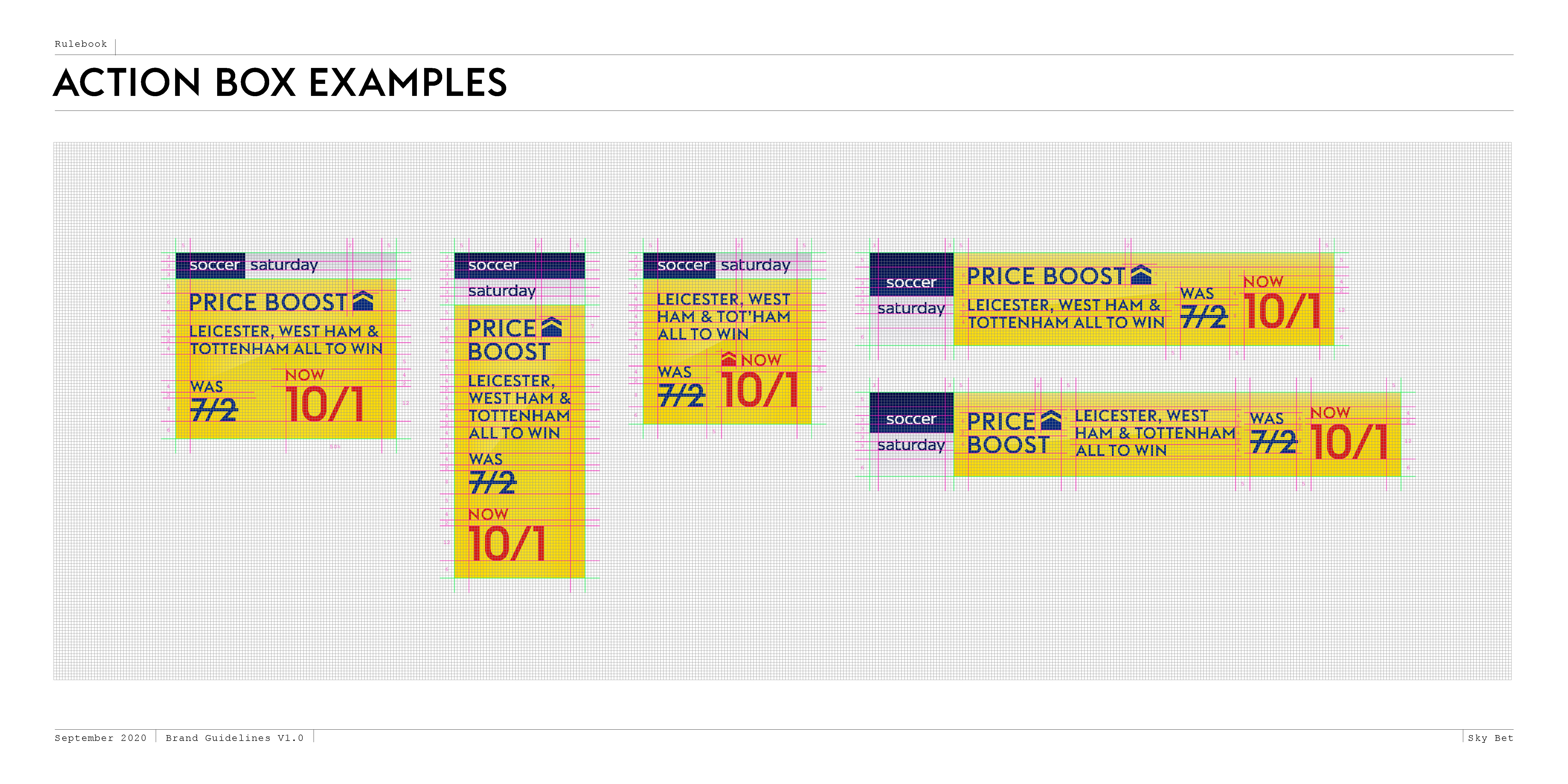Screen dimensions: 1568x784
Task: Click red 10/1 odds in the top wide banner
Action: click(x=1282, y=312)
